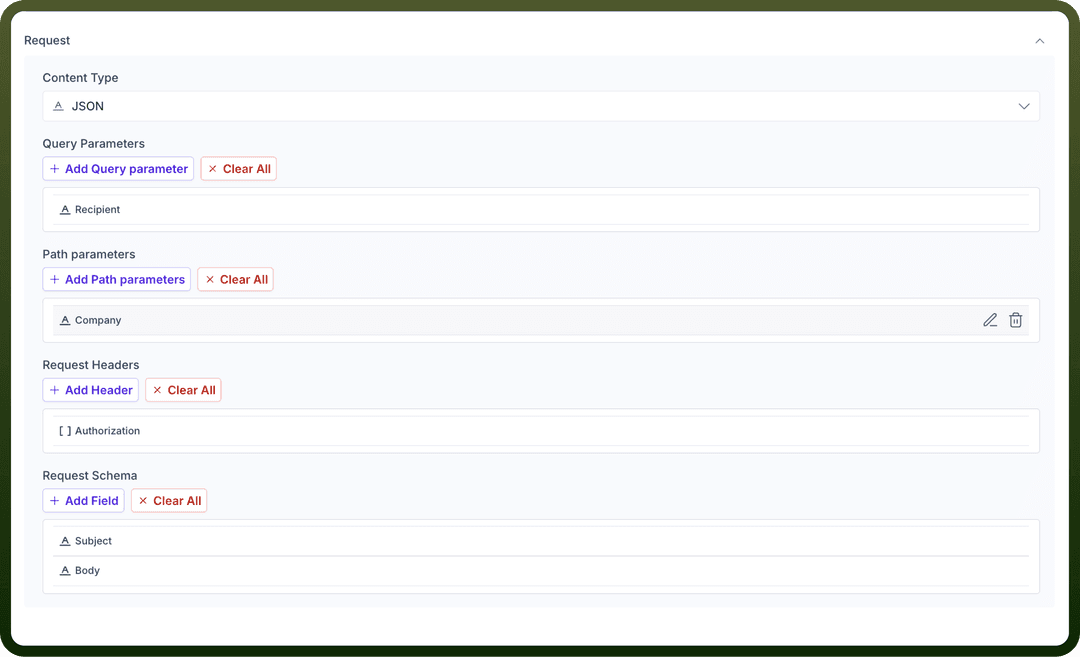Click the Add Path parameters button
This screenshot has height=657, width=1080.
pos(117,280)
